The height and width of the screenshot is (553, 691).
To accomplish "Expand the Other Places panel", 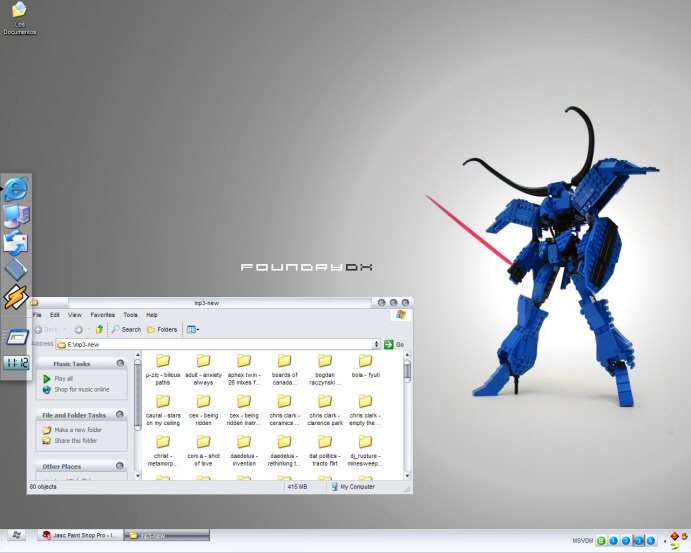I will tap(120, 466).
